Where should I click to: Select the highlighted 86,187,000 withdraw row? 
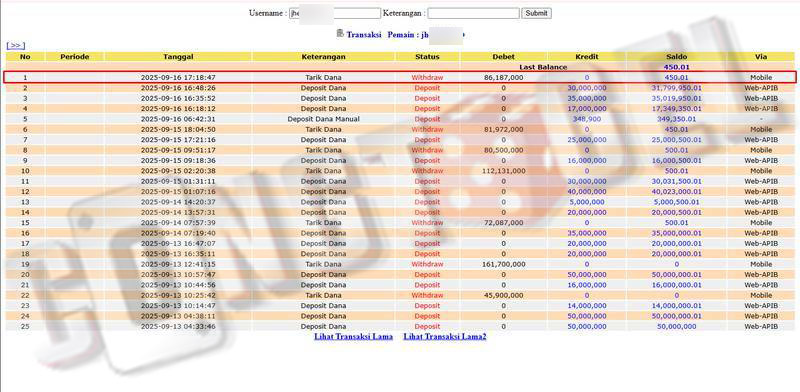399,78
